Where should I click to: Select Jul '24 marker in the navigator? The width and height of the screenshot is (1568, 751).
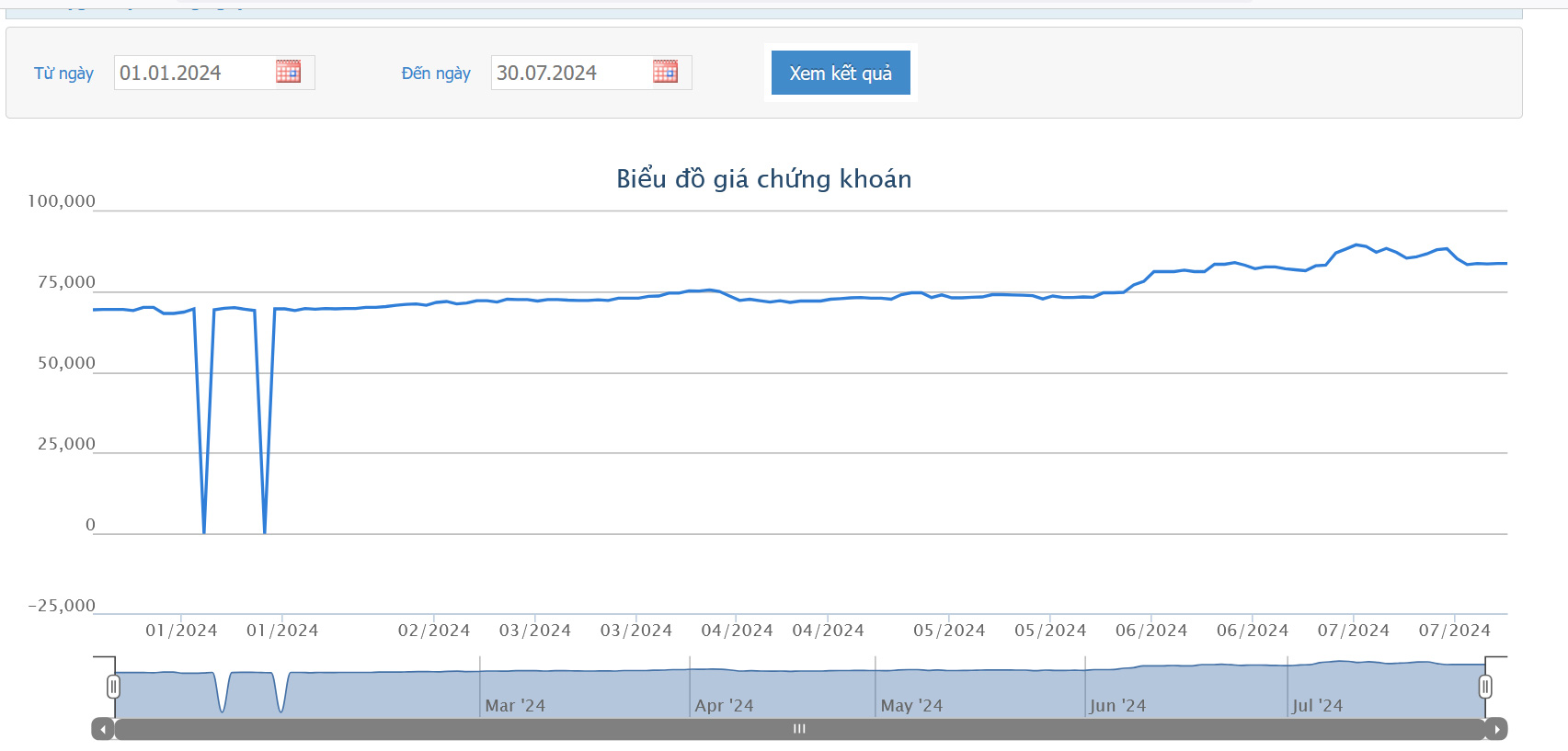[x=1317, y=705]
